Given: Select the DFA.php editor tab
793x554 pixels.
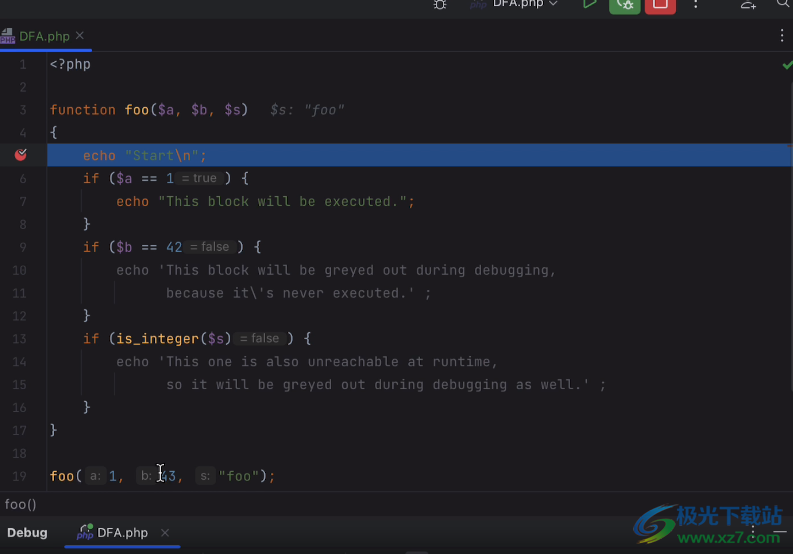Looking at the screenshot, I should (45, 36).
